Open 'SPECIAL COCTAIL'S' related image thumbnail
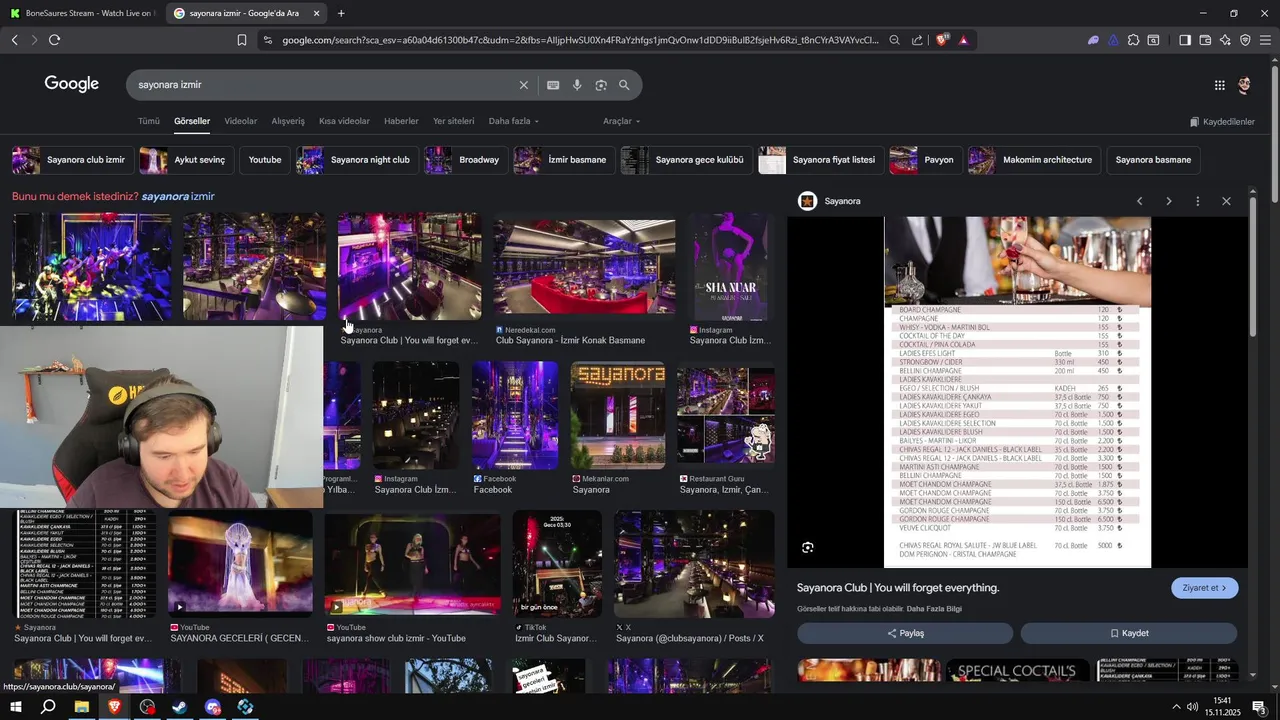The height and width of the screenshot is (720, 1280). point(1016,671)
